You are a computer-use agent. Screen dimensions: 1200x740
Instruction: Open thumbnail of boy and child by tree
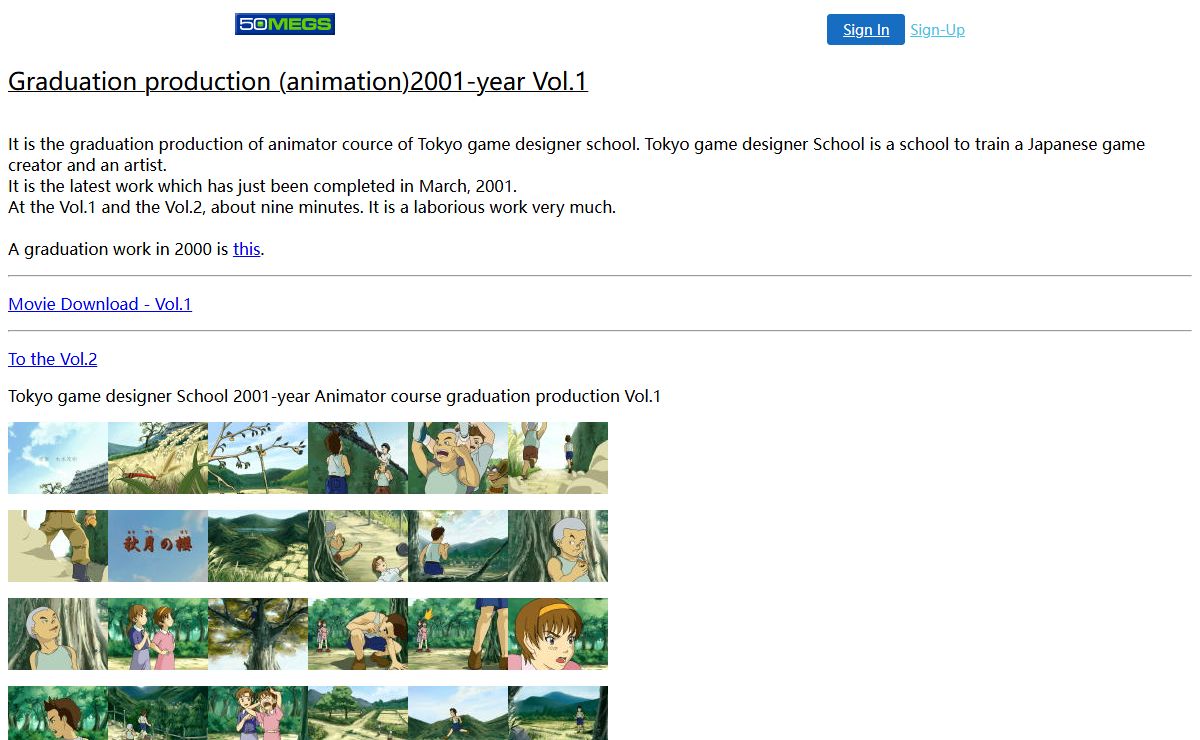358,458
